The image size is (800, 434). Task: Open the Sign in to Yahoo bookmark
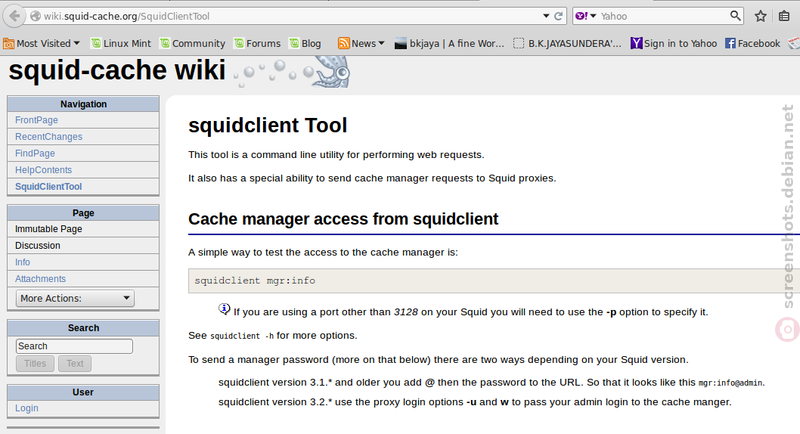point(673,43)
